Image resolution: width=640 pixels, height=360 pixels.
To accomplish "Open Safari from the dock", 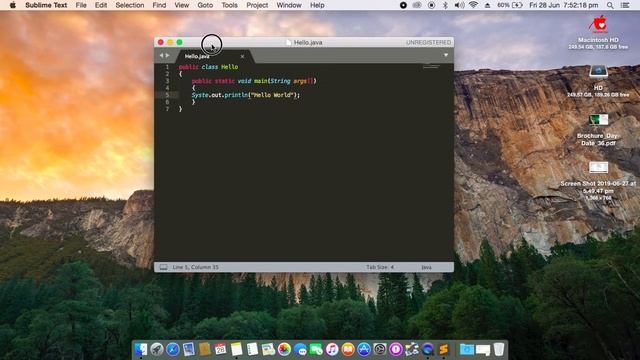I will (173, 349).
